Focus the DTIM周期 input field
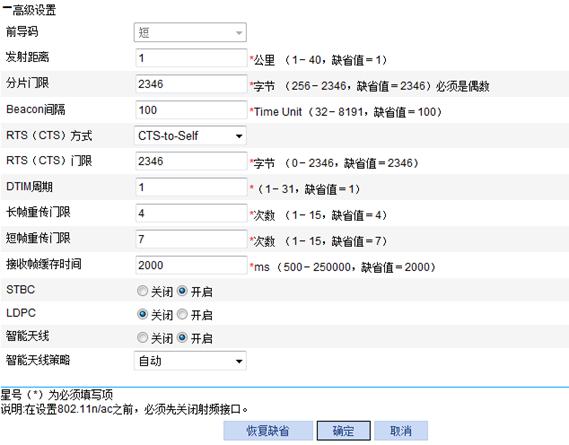This screenshot has height=445, width=569. 191,187
